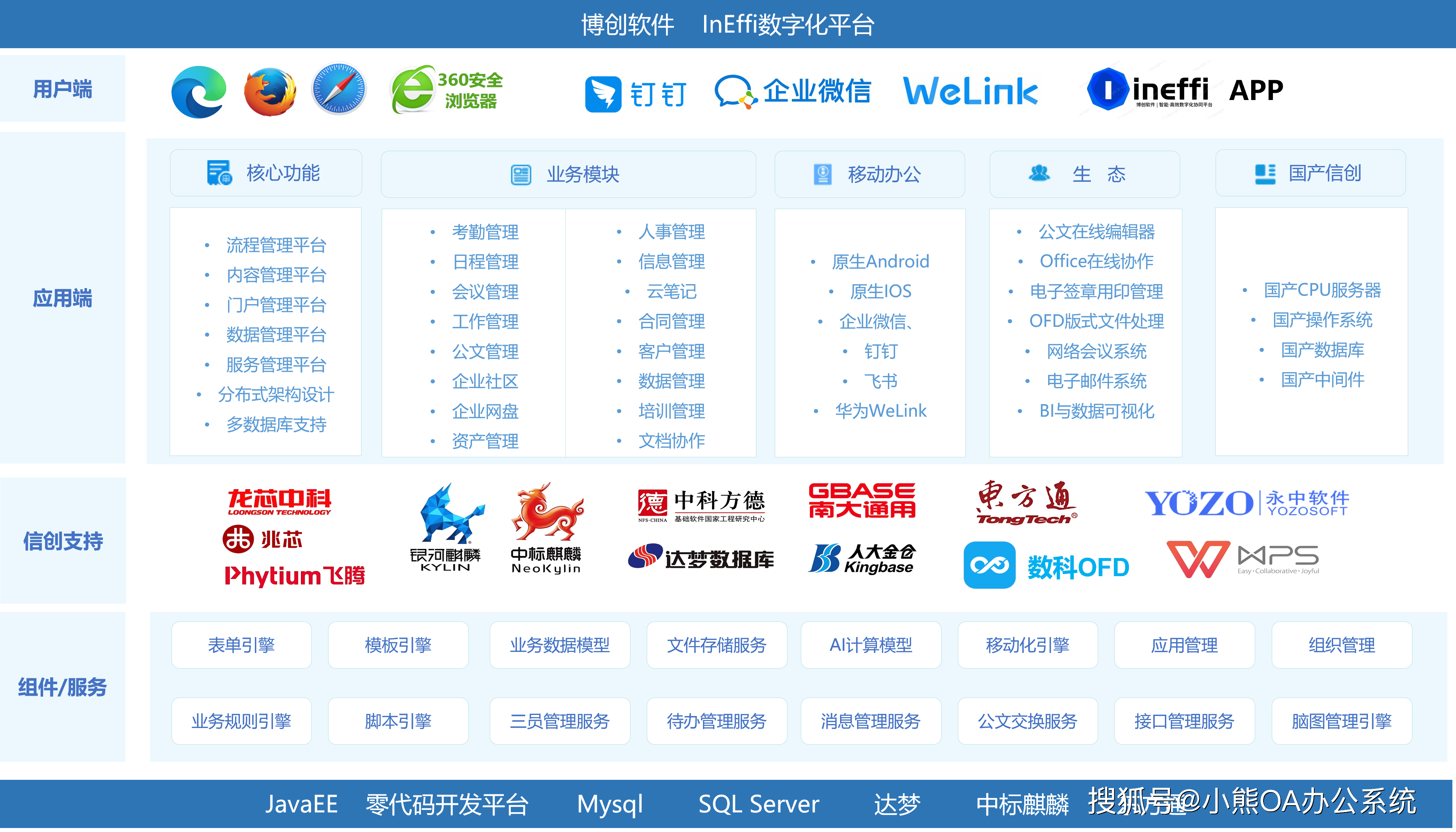The image size is (1456, 832).
Task: Click the 待办管理服务 box
Action: pyautogui.click(x=717, y=722)
